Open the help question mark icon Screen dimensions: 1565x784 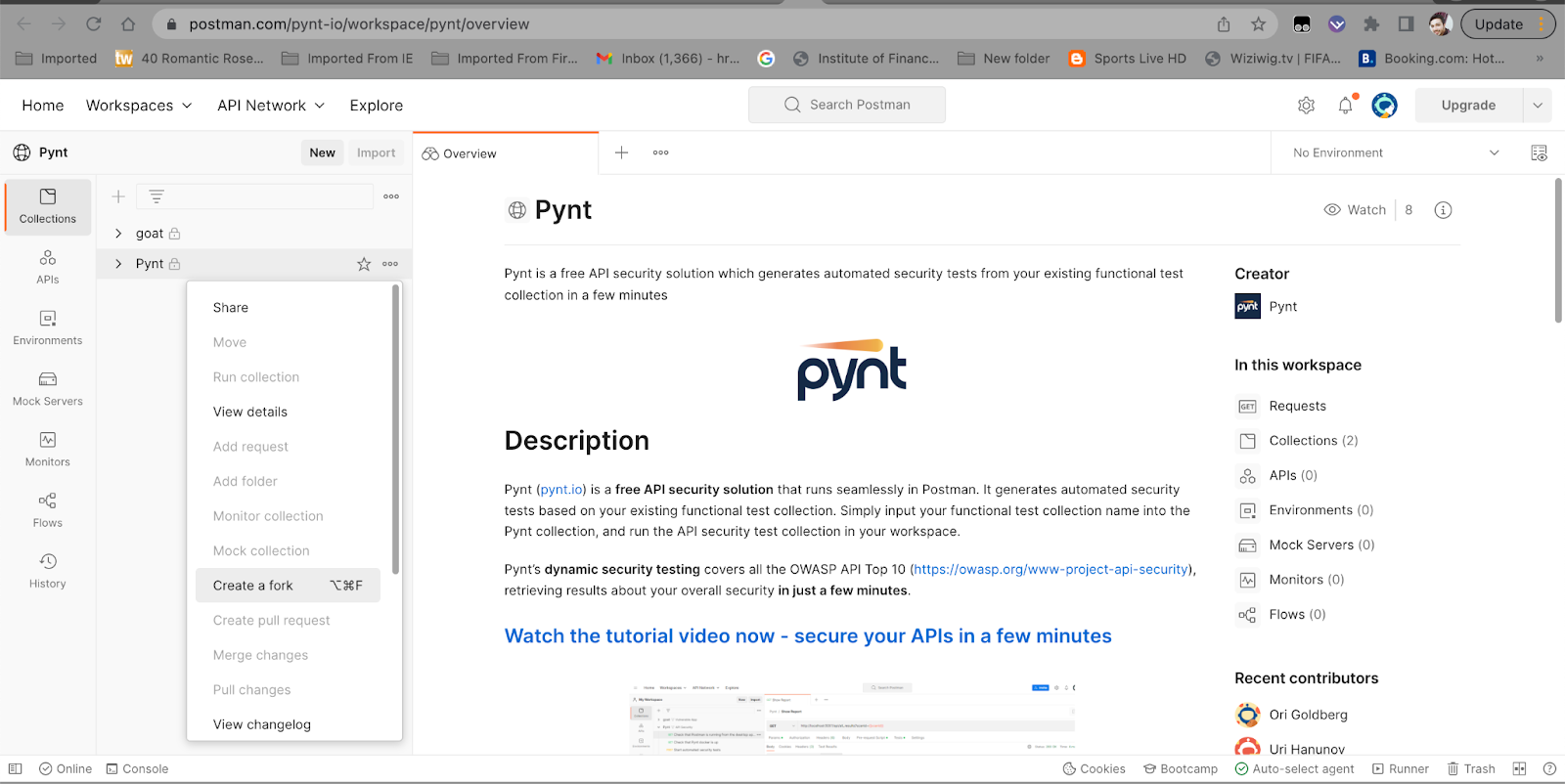click(1549, 769)
